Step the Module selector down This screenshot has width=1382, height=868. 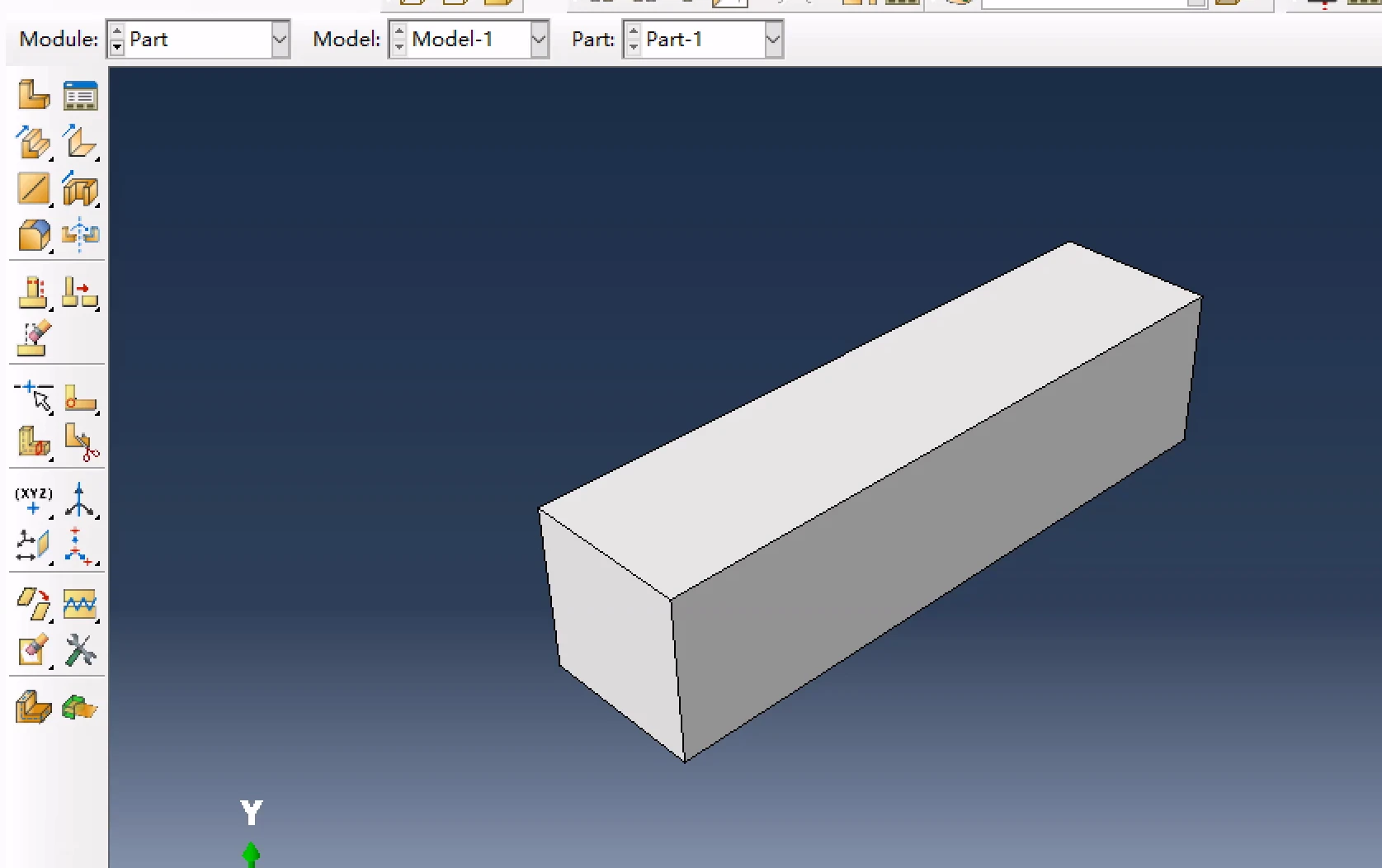117,48
